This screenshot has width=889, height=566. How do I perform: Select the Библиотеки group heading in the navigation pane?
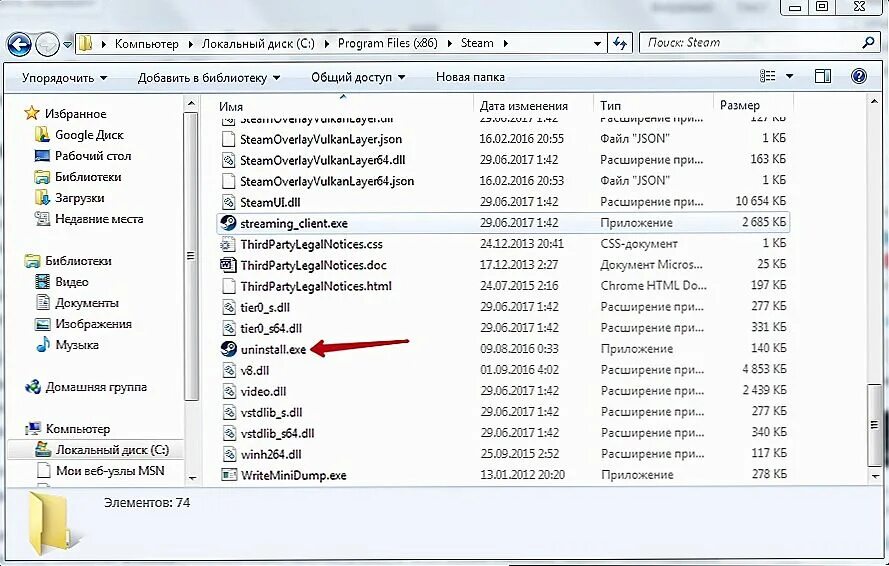pyautogui.click(x=78, y=261)
